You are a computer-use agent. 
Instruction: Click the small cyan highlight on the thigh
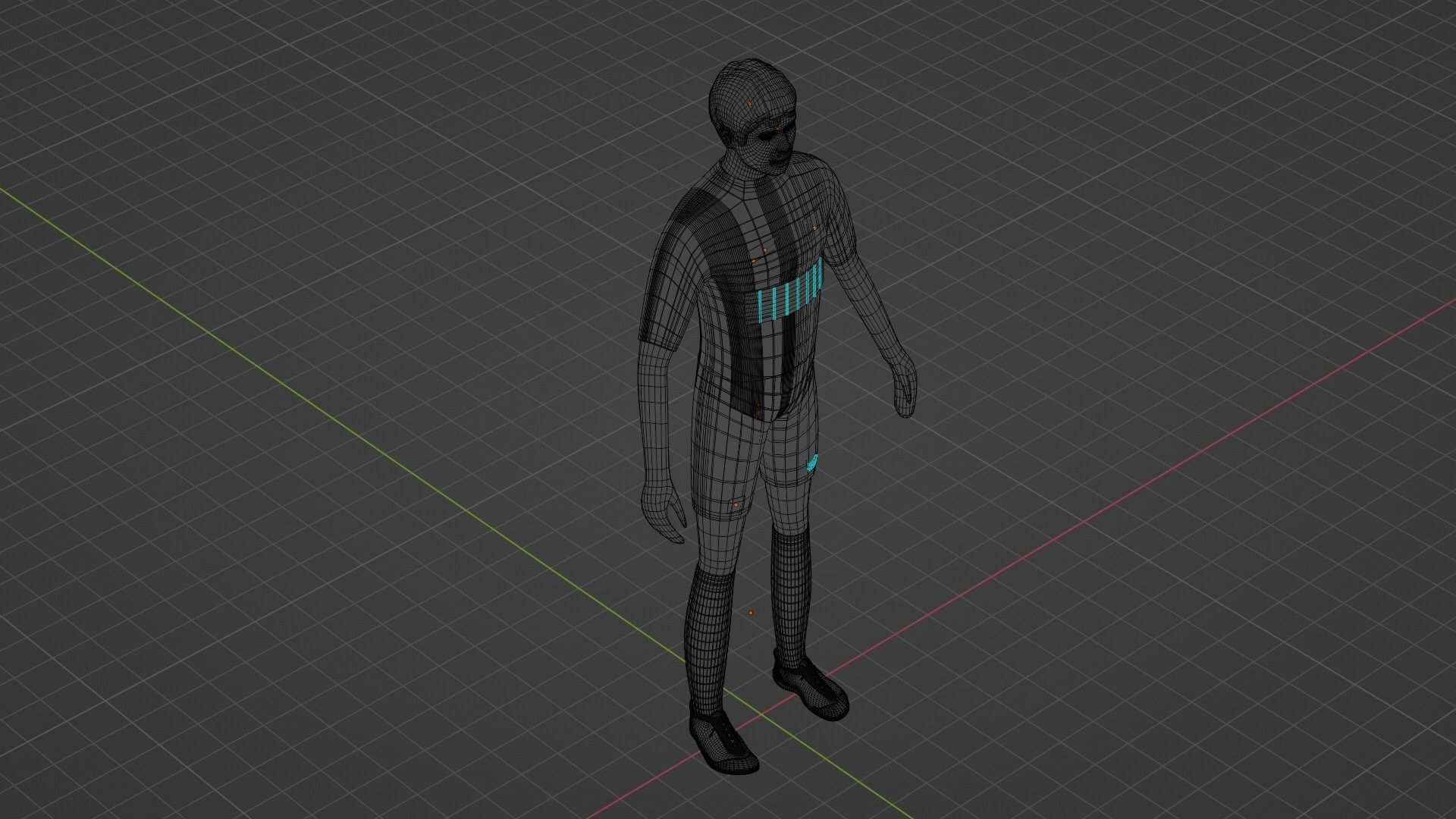(x=812, y=463)
